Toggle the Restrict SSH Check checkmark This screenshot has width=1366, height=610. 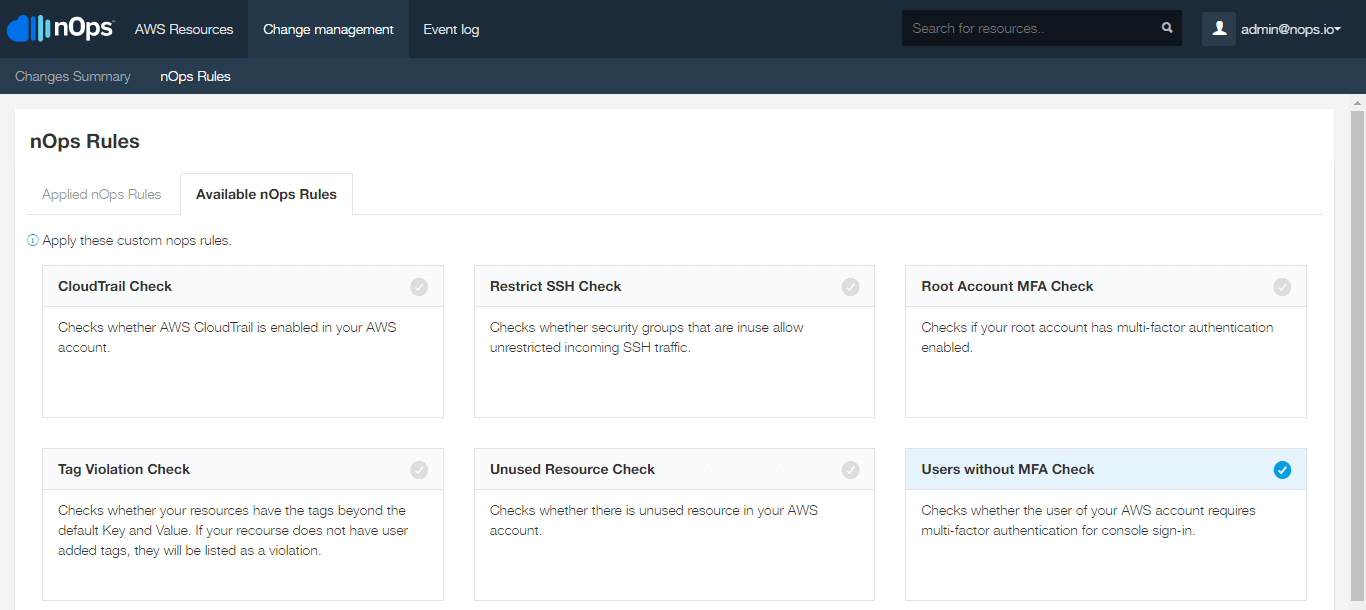tap(850, 287)
